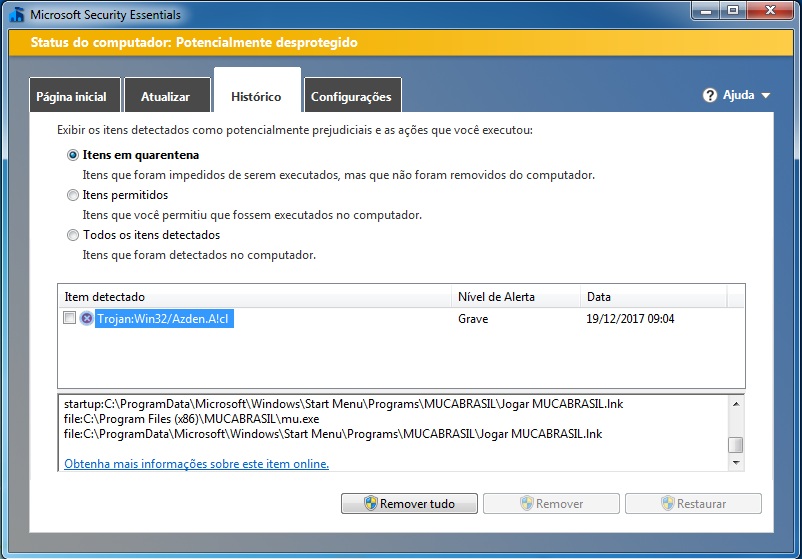802x559 pixels.
Task: Check the box for Trojan:Win32/Azden.A!cl
Action: (x=69, y=318)
